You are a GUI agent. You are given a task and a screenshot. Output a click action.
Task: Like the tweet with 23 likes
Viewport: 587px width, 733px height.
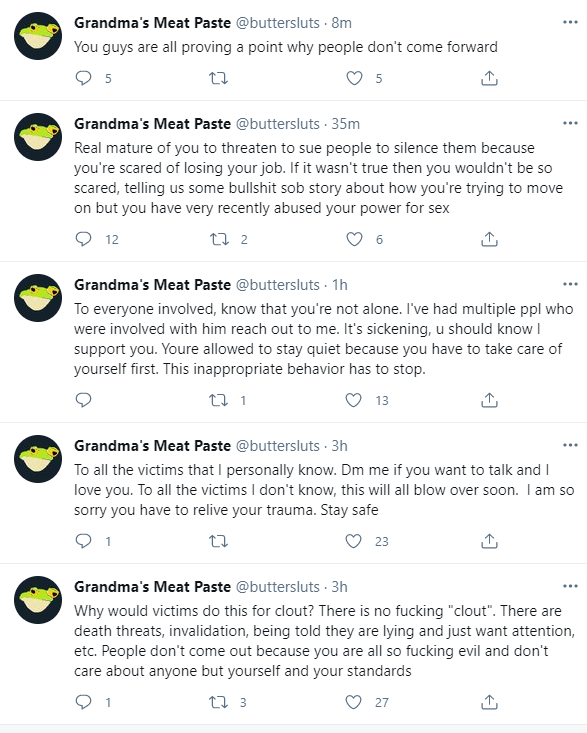tap(353, 541)
